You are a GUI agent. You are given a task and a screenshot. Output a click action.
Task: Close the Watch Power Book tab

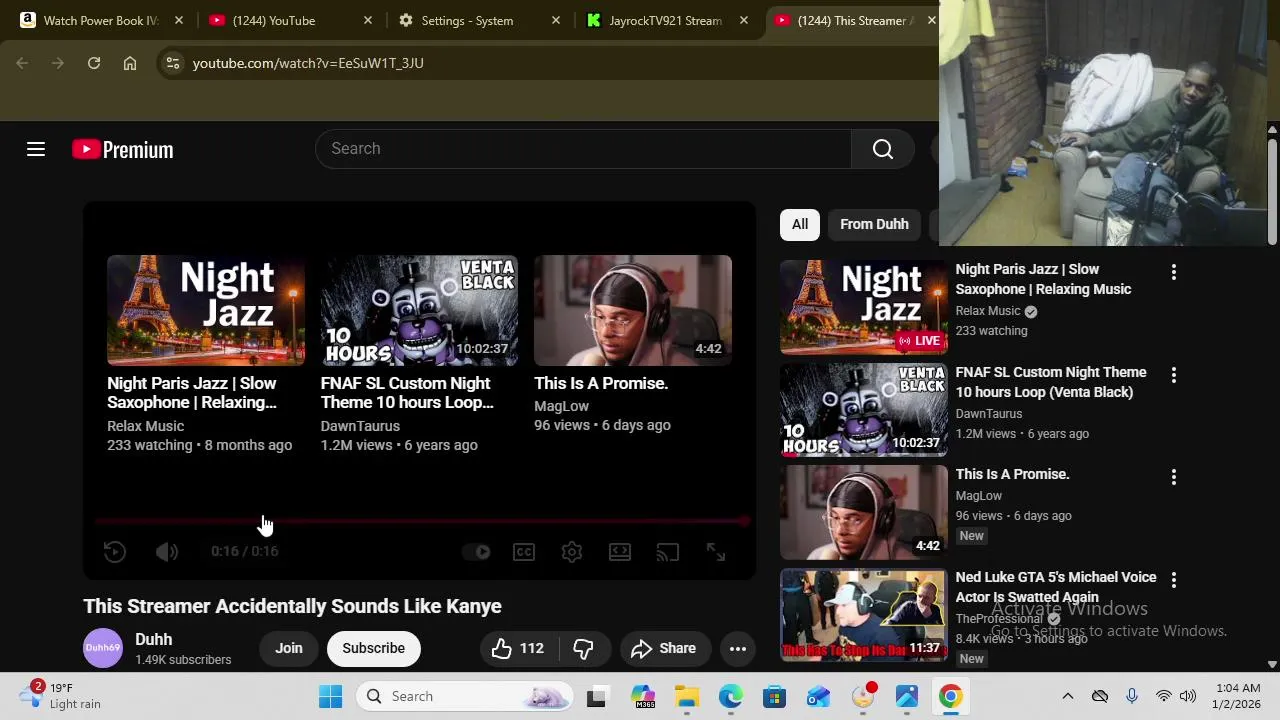coord(179,20)
